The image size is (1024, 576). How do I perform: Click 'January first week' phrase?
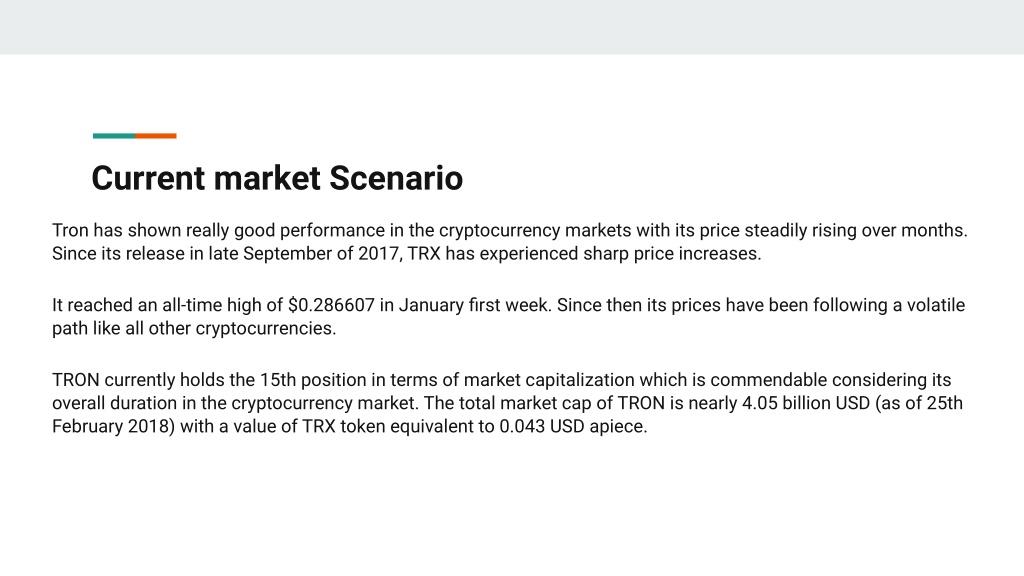click(473, 306)
